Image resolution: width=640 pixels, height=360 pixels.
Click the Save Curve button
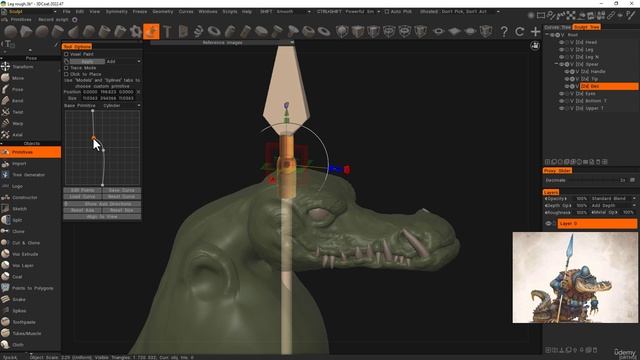tap(122, 190)
